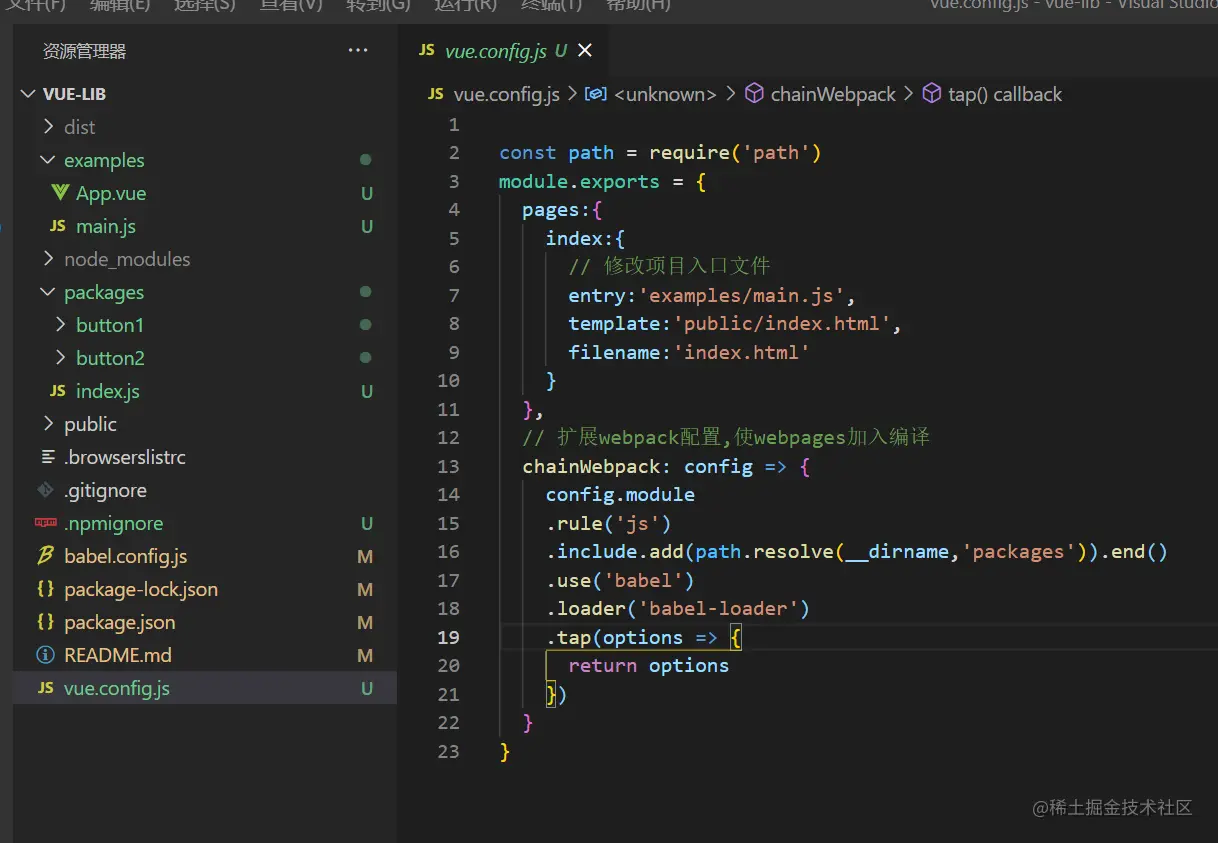Click vue.config.js in the breadcrumb
1218x843 pixels.
506,94
